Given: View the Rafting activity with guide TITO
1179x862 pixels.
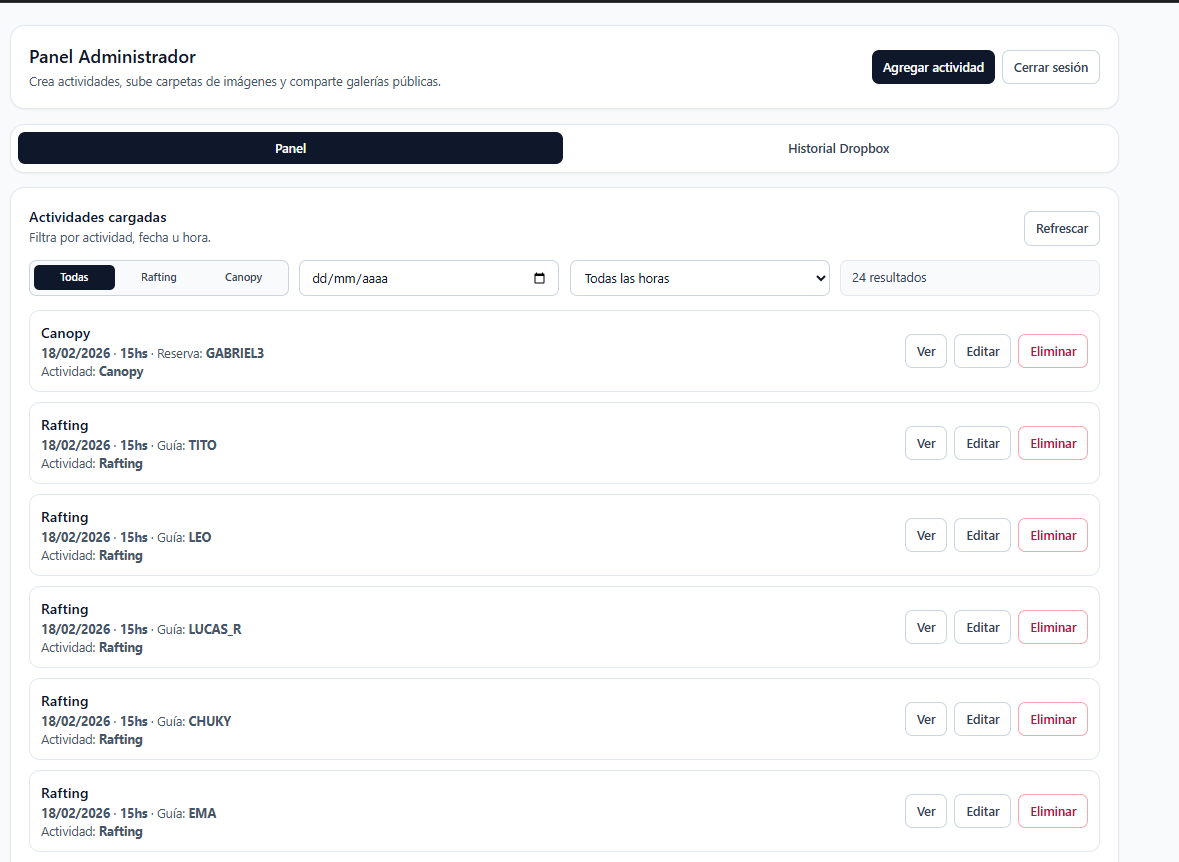Looking at the screenshot, I should coord(926,443).
